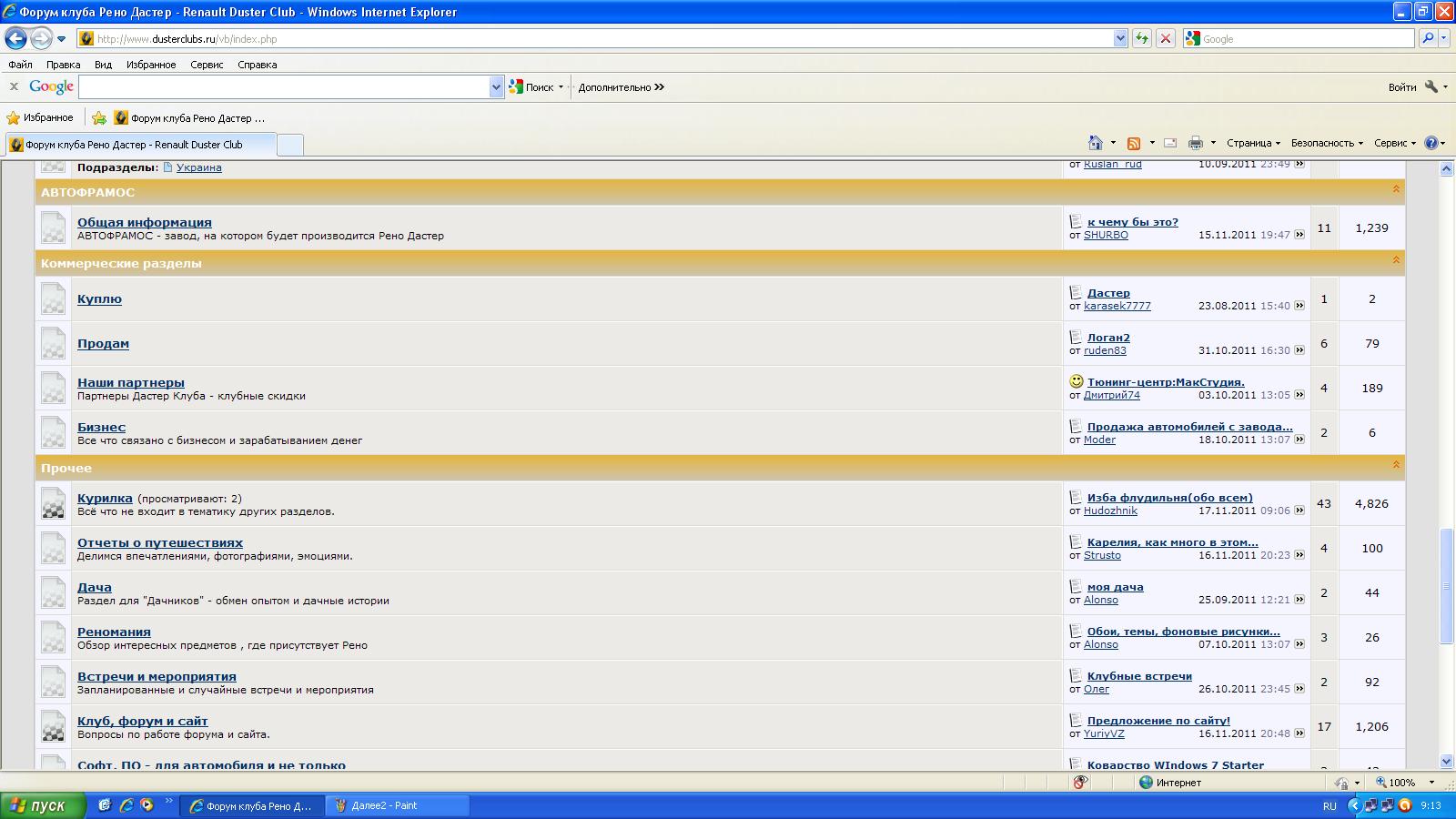Image resolution: width=1456 pixels, height=819 pixels.
Task: Open the address bar dropdown arrow
Action: pyautogui.click(x=1120, y=38)
